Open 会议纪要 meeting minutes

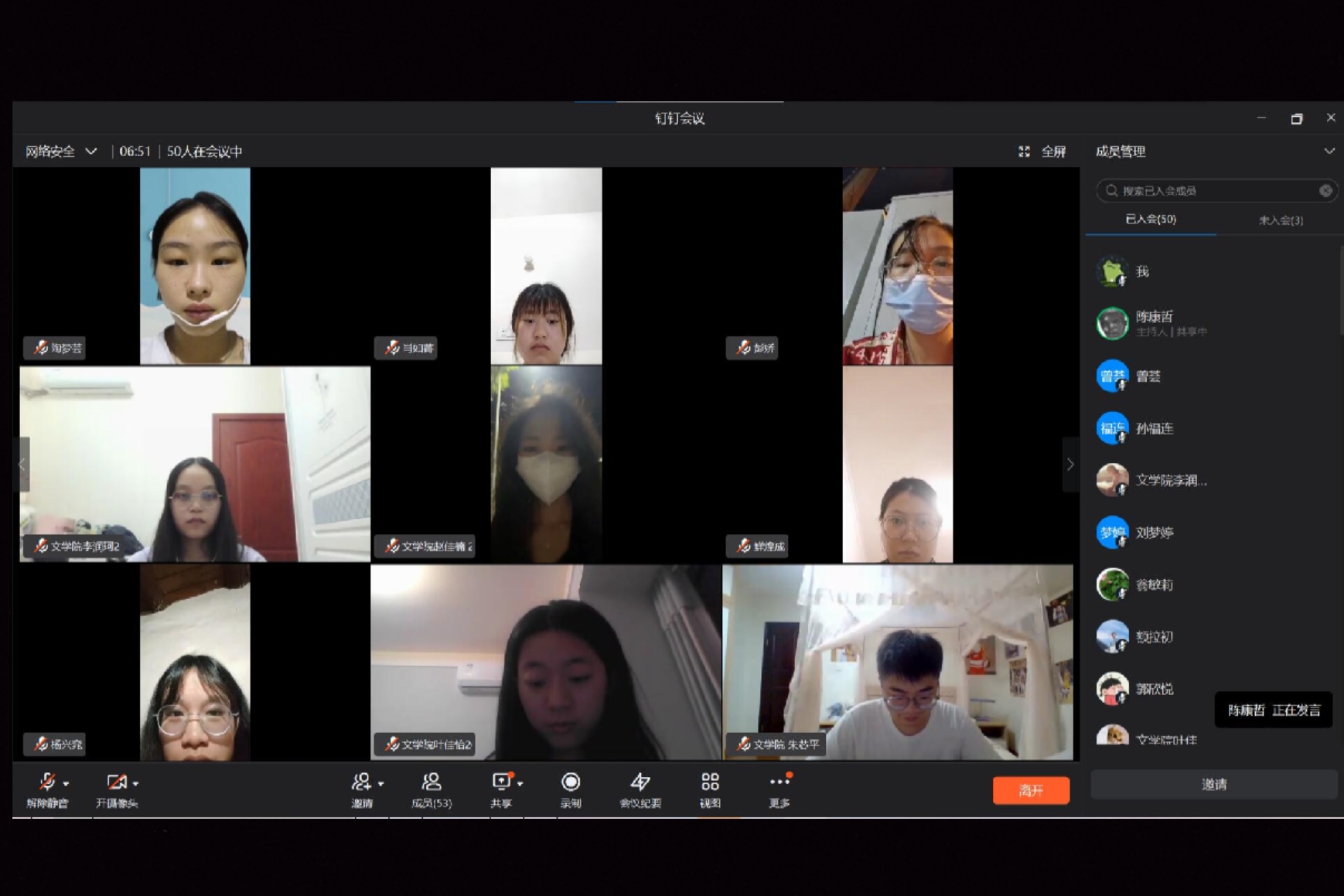point(640,782)
